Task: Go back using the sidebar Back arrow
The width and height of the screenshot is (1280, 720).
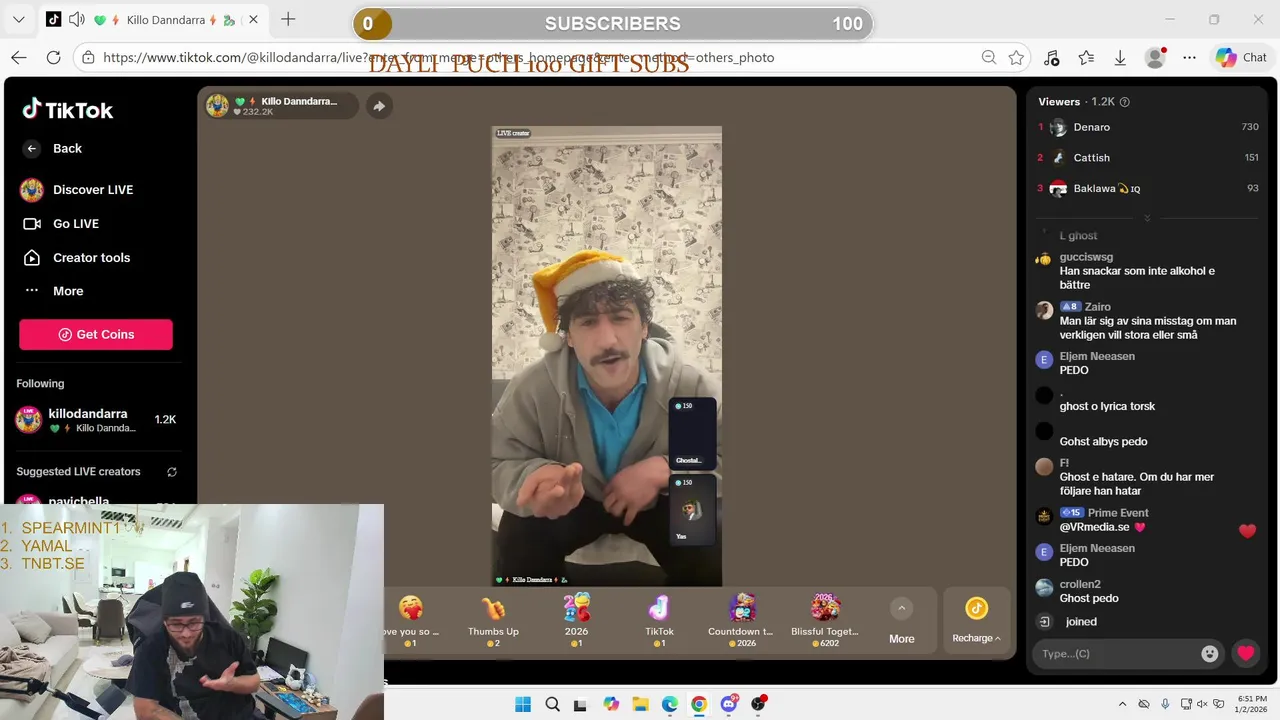Action: click(32, 148)
